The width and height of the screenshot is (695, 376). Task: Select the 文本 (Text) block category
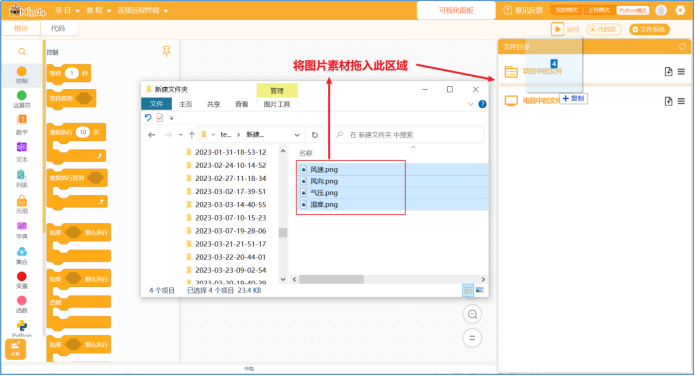(x=21, y=152)
